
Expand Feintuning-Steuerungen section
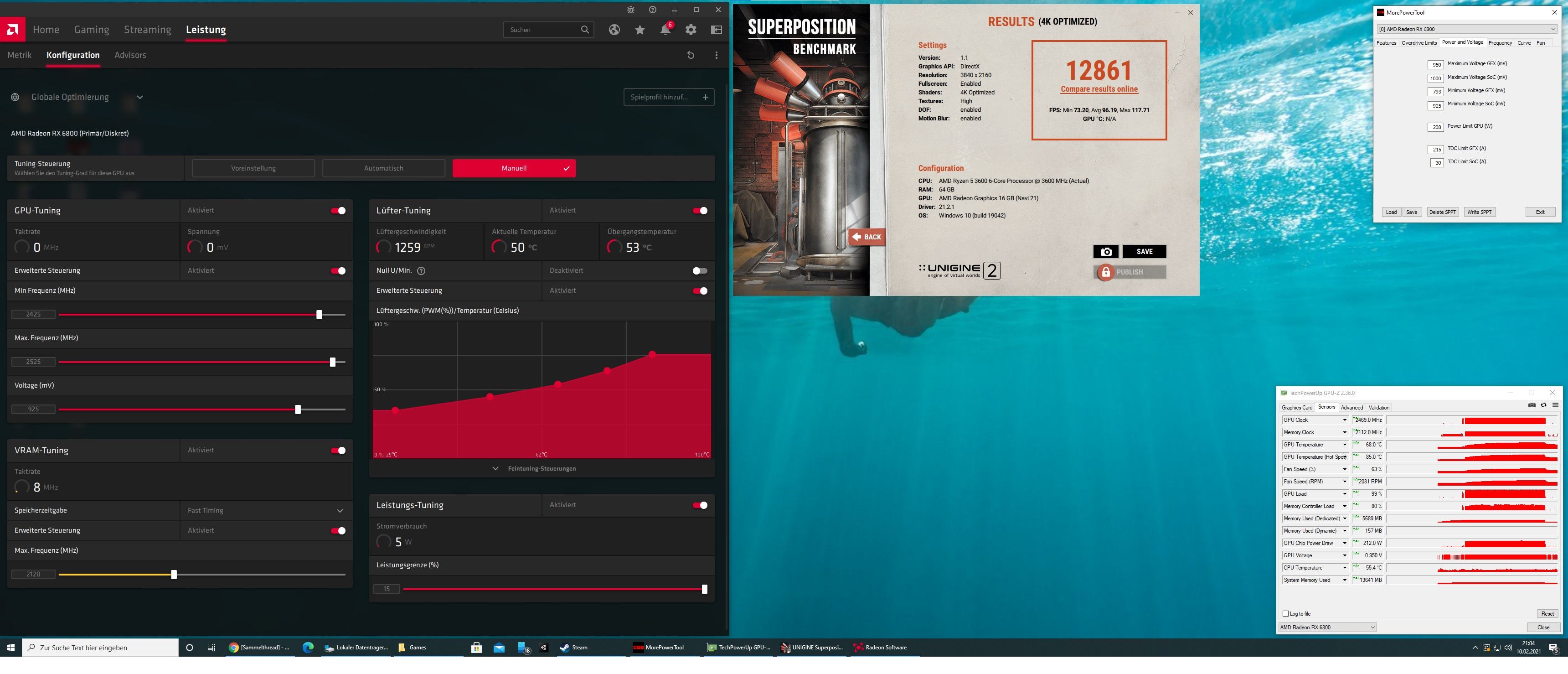535,468
